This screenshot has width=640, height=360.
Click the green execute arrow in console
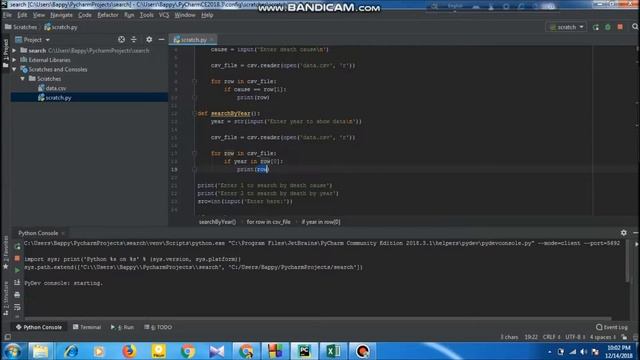click(x=17, y=270)
